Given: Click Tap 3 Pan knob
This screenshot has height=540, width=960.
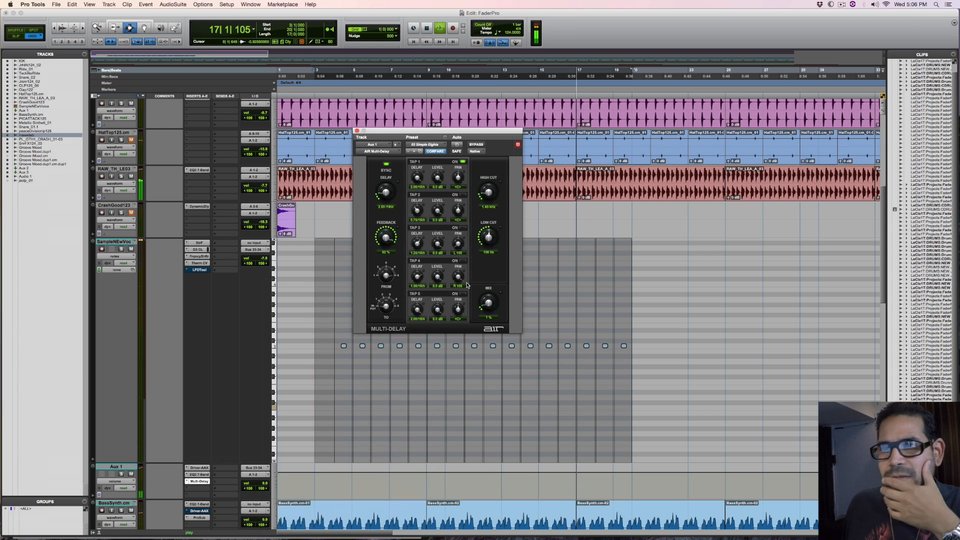Looking at the screenshot, I should coord(458,244).
